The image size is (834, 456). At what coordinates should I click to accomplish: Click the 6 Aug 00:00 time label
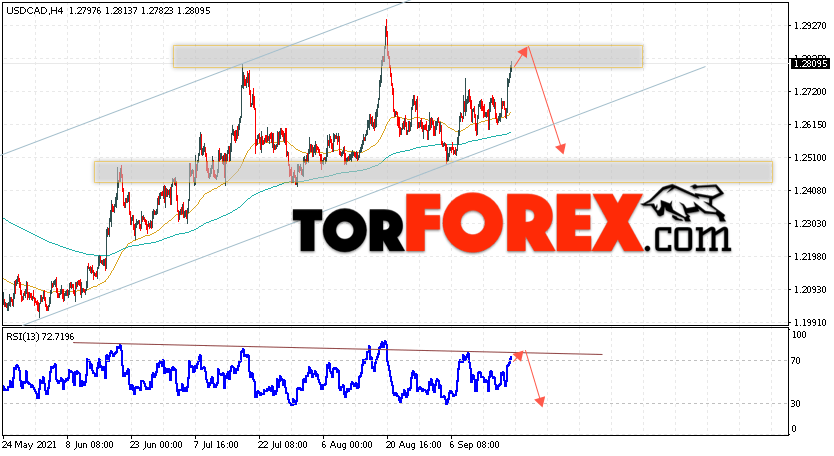pyautogui.click(x=346, y=445)
